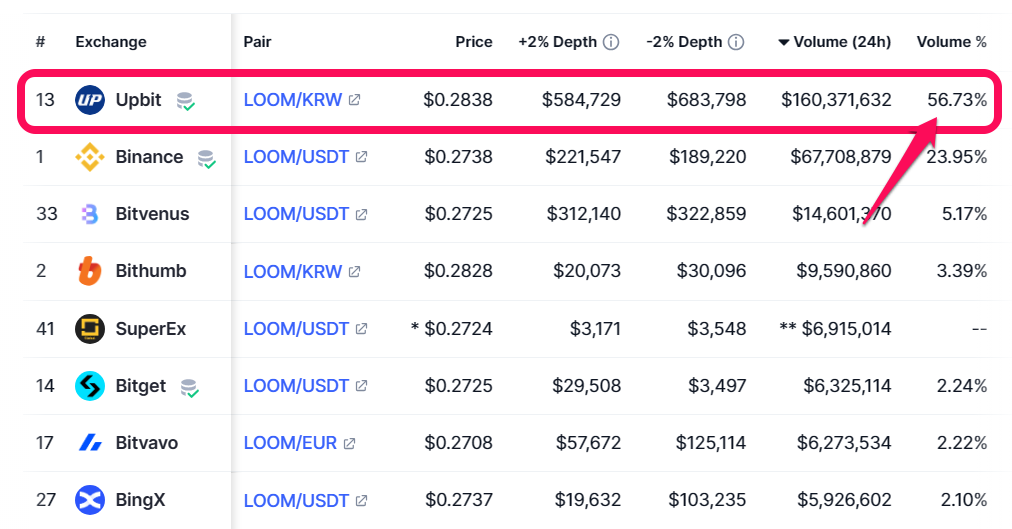Open the Bitget exchange name link
Viewport: 1012px width, 529px height.
click(x=141, y=386)
